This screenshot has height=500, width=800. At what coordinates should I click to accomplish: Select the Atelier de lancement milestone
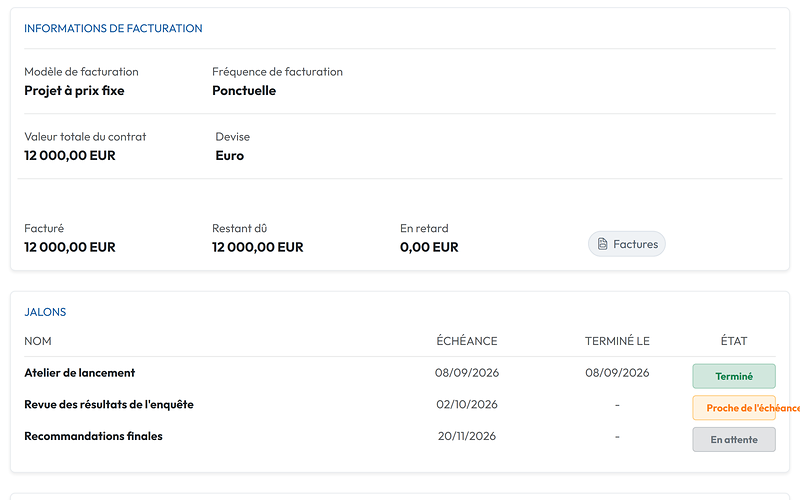(80, 373)
